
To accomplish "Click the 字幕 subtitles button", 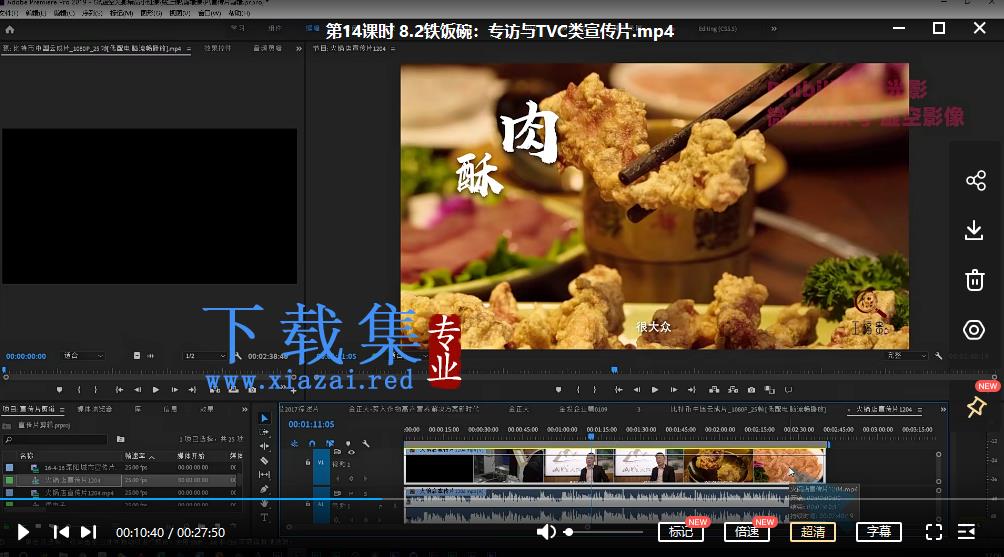I will pyautogui.click(x=878, y=531).
